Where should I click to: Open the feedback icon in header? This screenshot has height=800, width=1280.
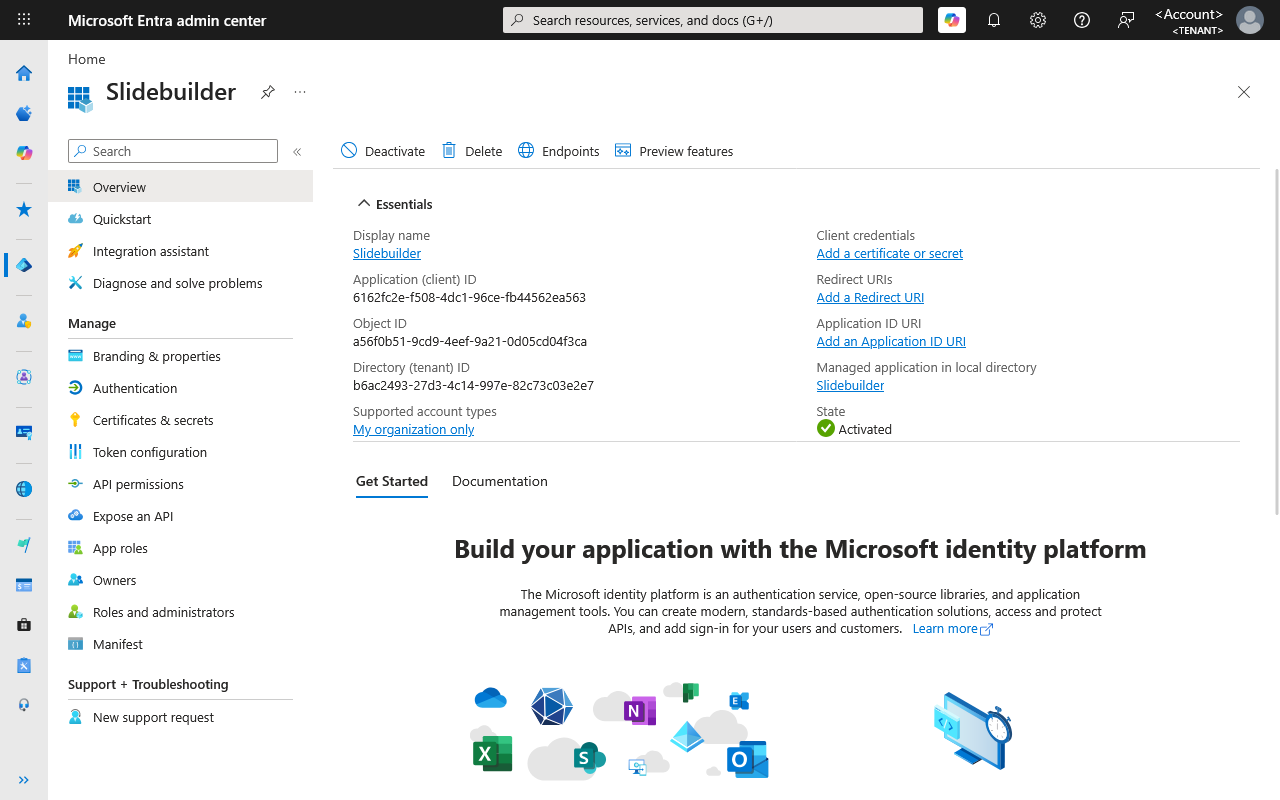[x=1126, y=20]
